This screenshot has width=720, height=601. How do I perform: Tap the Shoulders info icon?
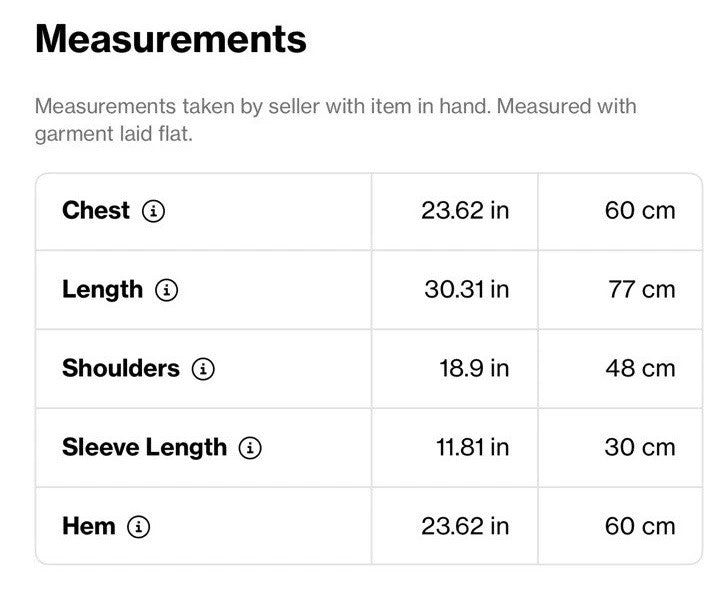tap(203, 369)
